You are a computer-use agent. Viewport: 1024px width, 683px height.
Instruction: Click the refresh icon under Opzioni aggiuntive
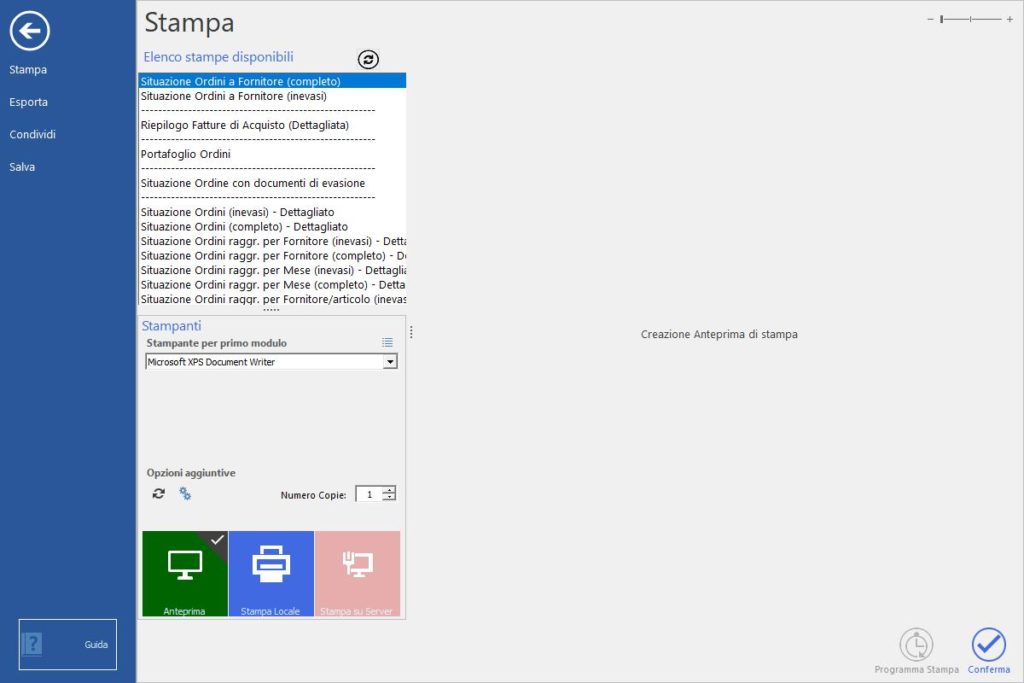pos(159,494)
